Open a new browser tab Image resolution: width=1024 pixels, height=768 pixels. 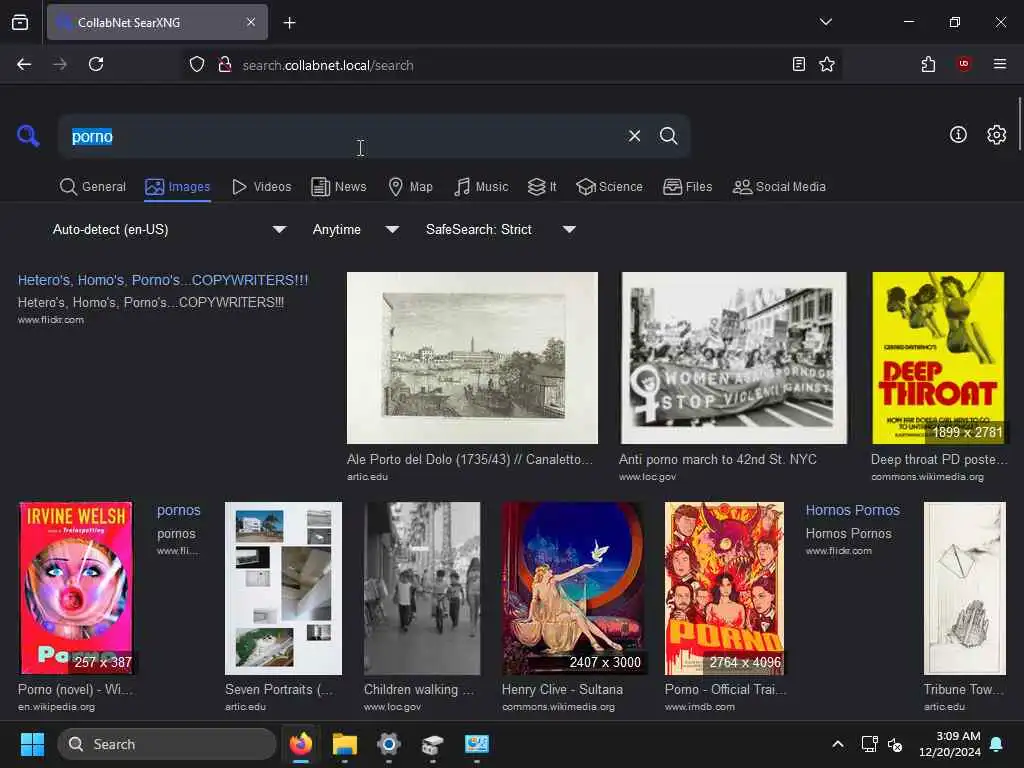click(289, 23)
